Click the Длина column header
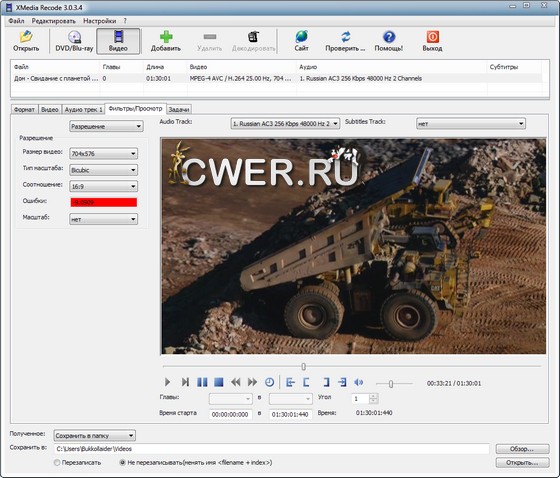This screenshot has width=560, height=478. pyautogui.click(x=165, y=67)
